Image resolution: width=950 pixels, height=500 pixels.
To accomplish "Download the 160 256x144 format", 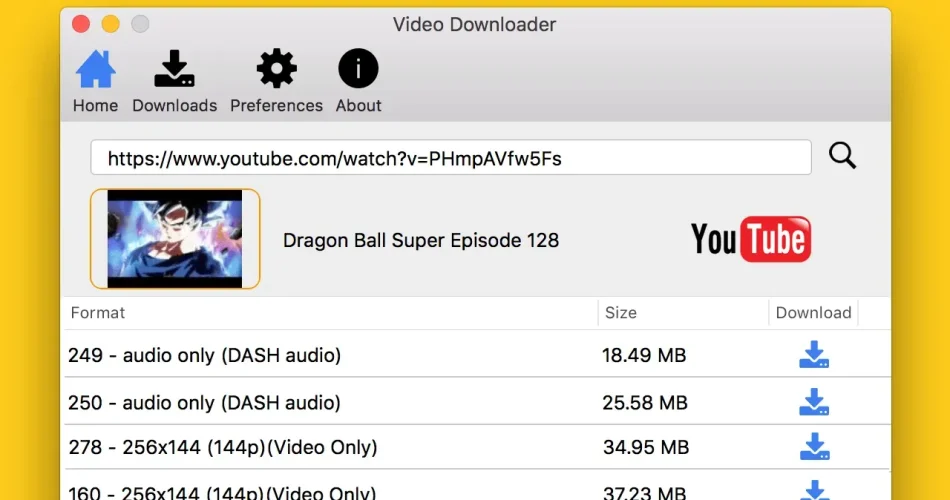I will click(815, 490).
